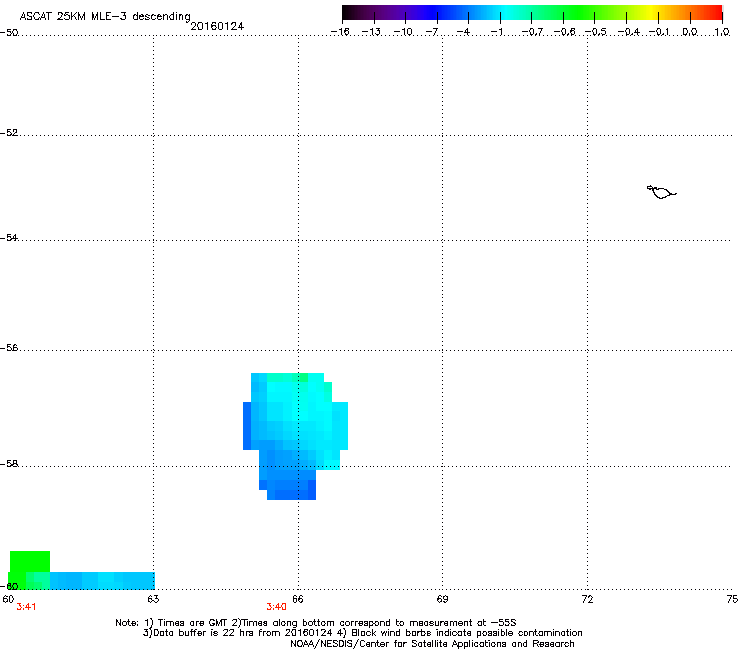Click the '1.0' color bar label
740x650 pixels.
(722, 32)
